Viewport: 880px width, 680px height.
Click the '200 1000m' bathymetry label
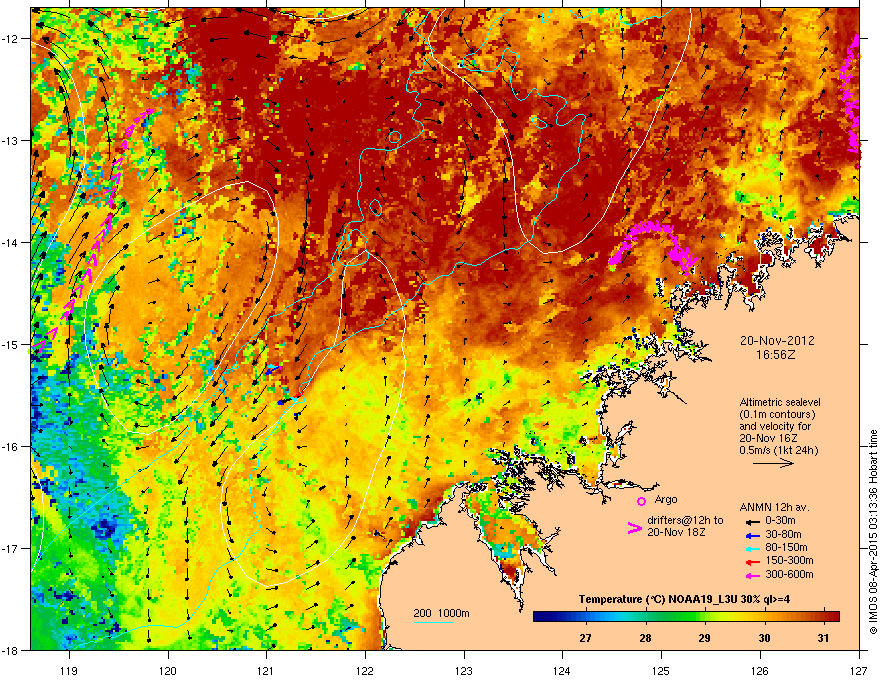tap(441, 613)
